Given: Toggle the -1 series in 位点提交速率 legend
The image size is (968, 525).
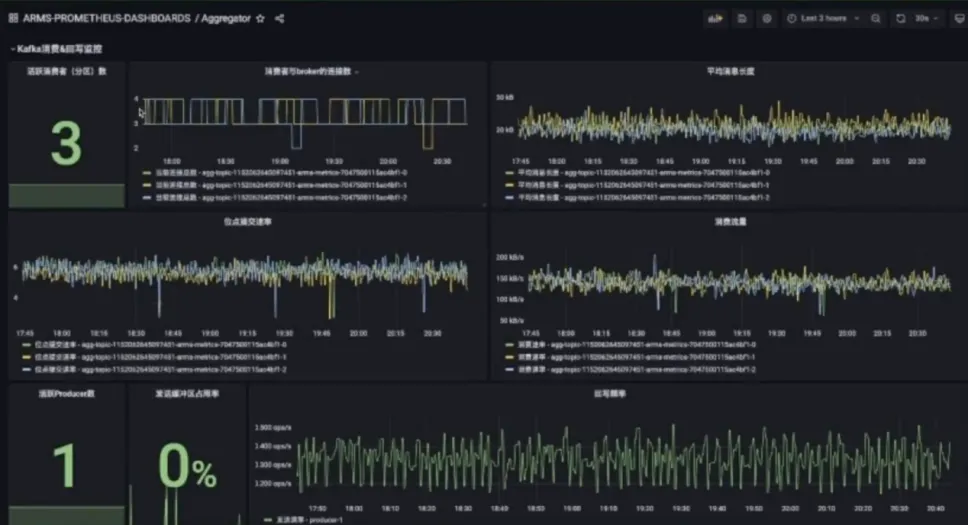Looking at the screenshot, I should click(154, 357).
